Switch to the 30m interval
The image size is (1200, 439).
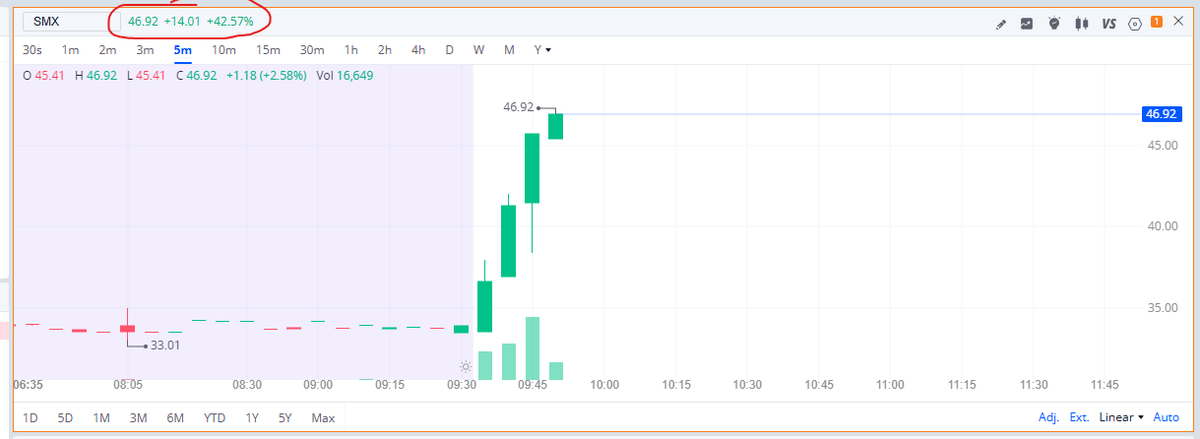point(313,49)
